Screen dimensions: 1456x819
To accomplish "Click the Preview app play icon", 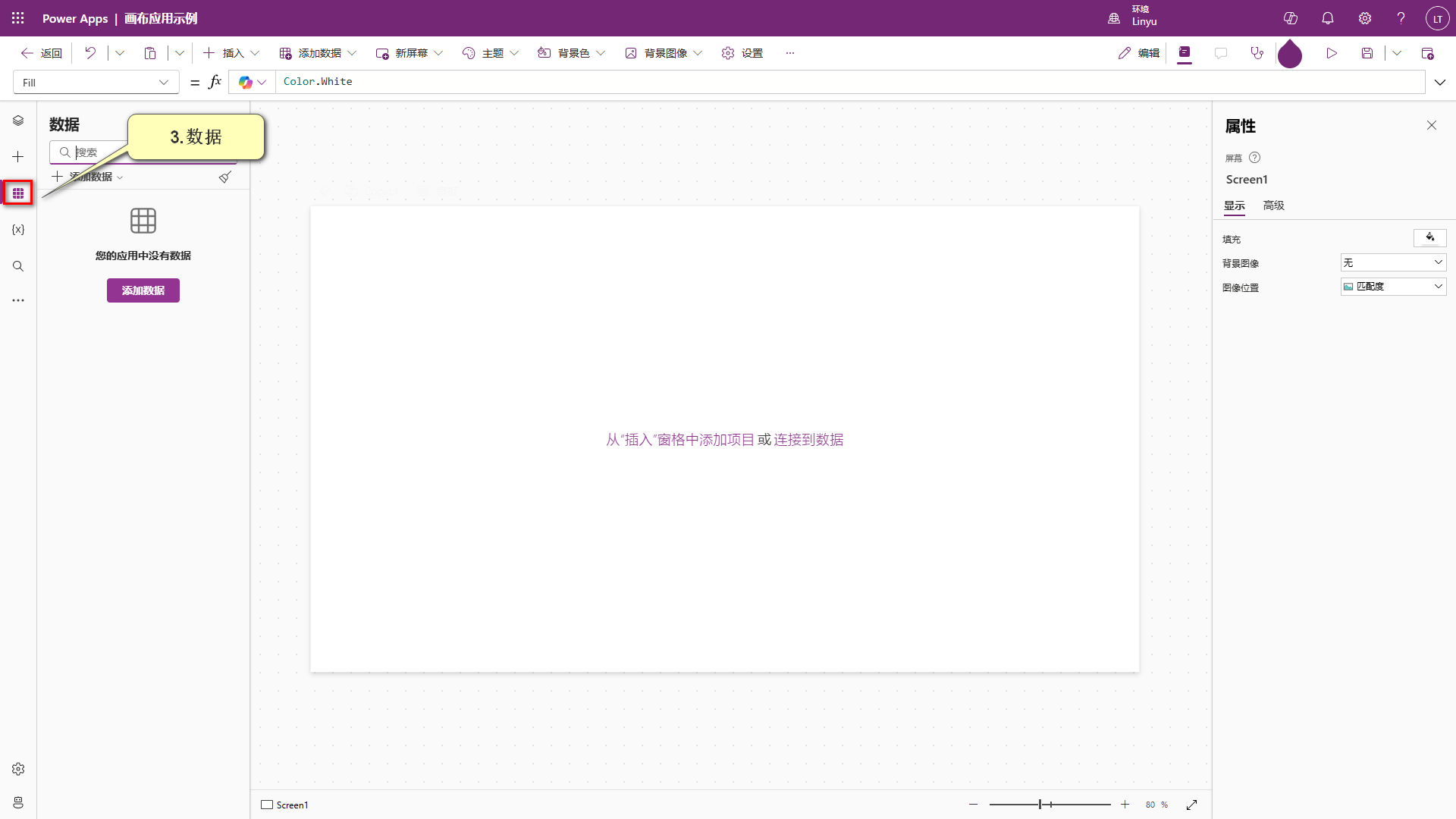I will coord(1332,53).
